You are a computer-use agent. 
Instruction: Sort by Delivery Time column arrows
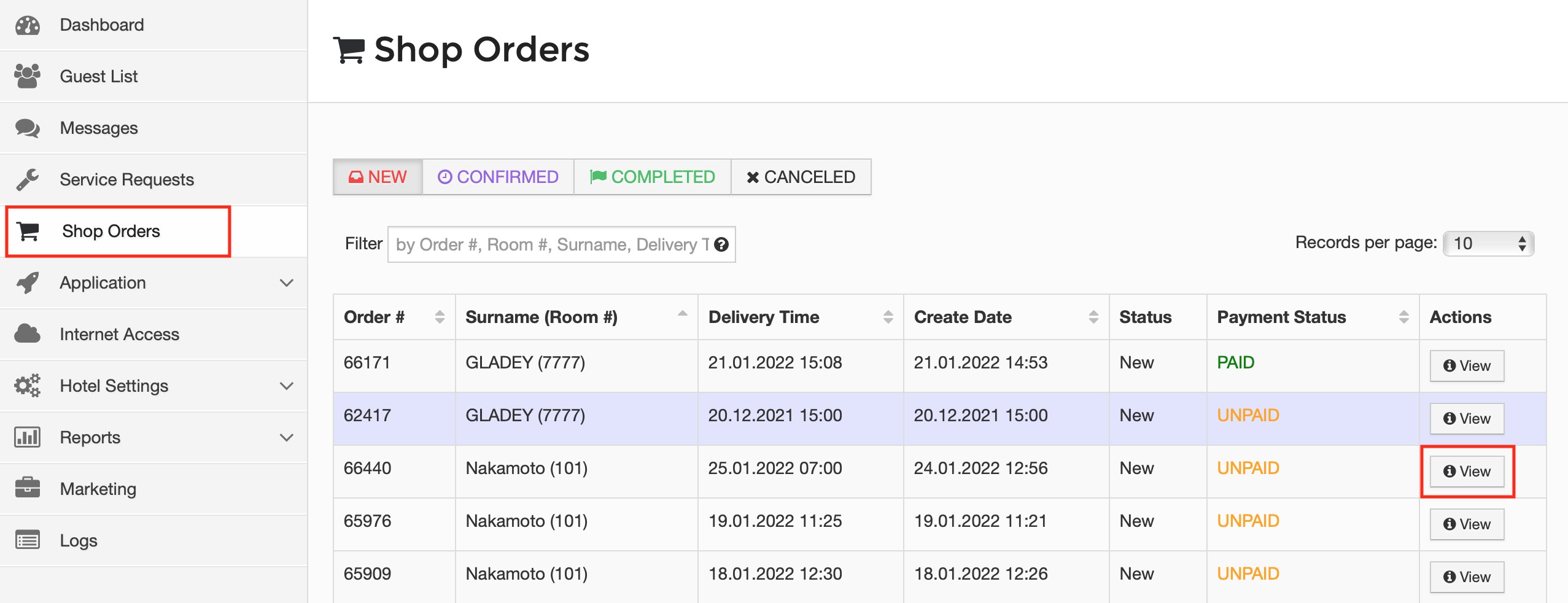[x=888, y=317]
